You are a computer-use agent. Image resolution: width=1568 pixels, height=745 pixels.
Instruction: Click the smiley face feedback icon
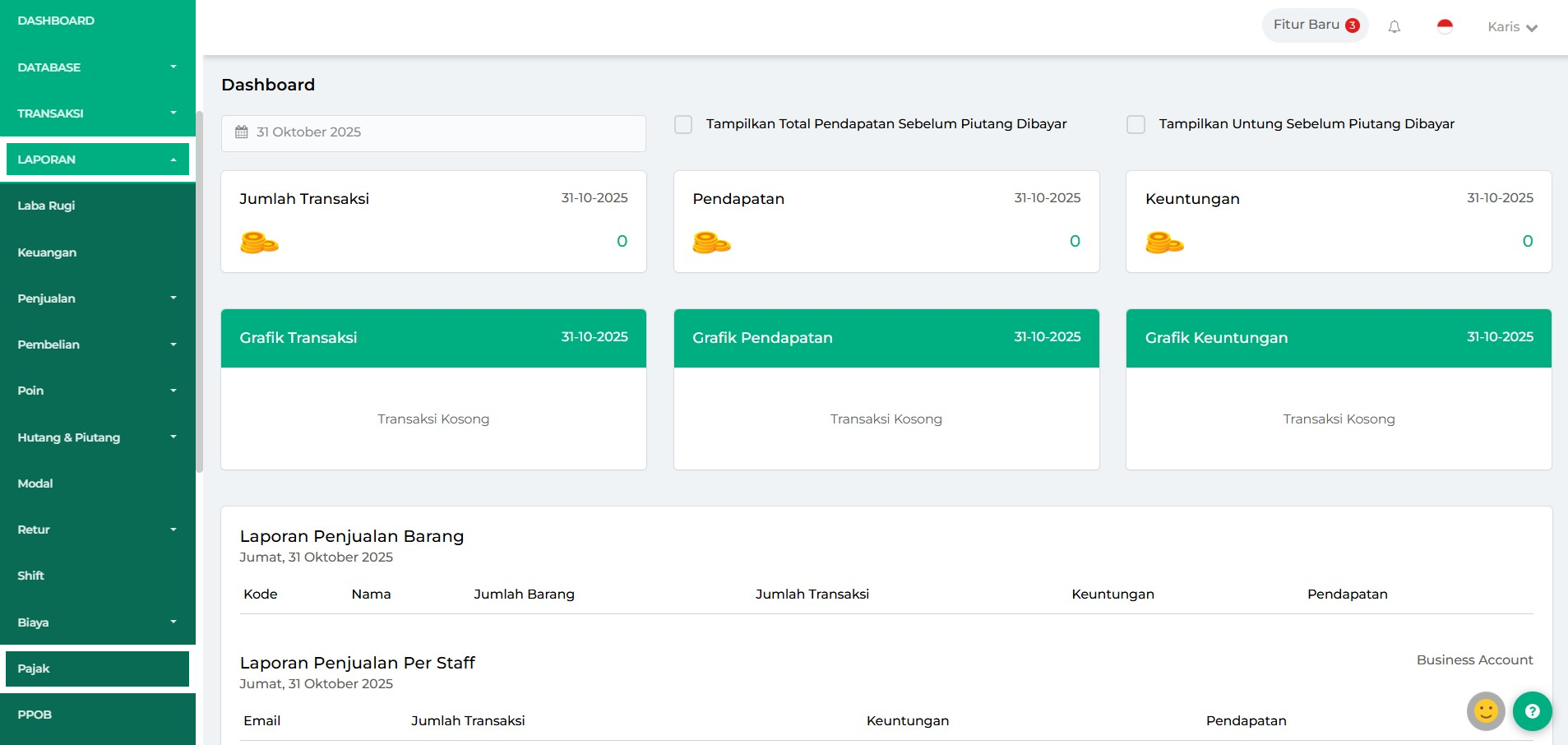coord(1485,711)
